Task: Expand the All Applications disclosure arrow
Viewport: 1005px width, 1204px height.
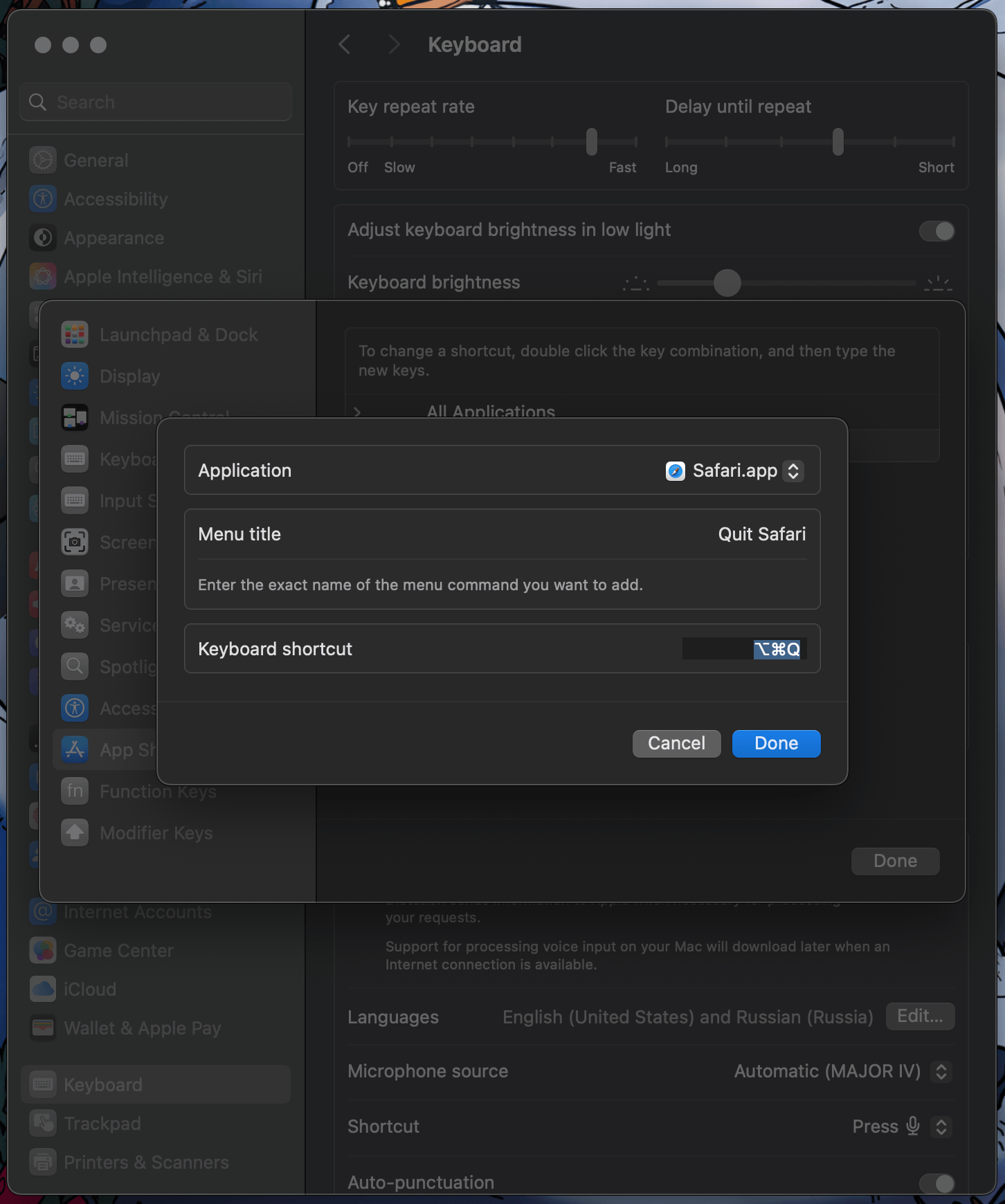Action: (357, 412)
